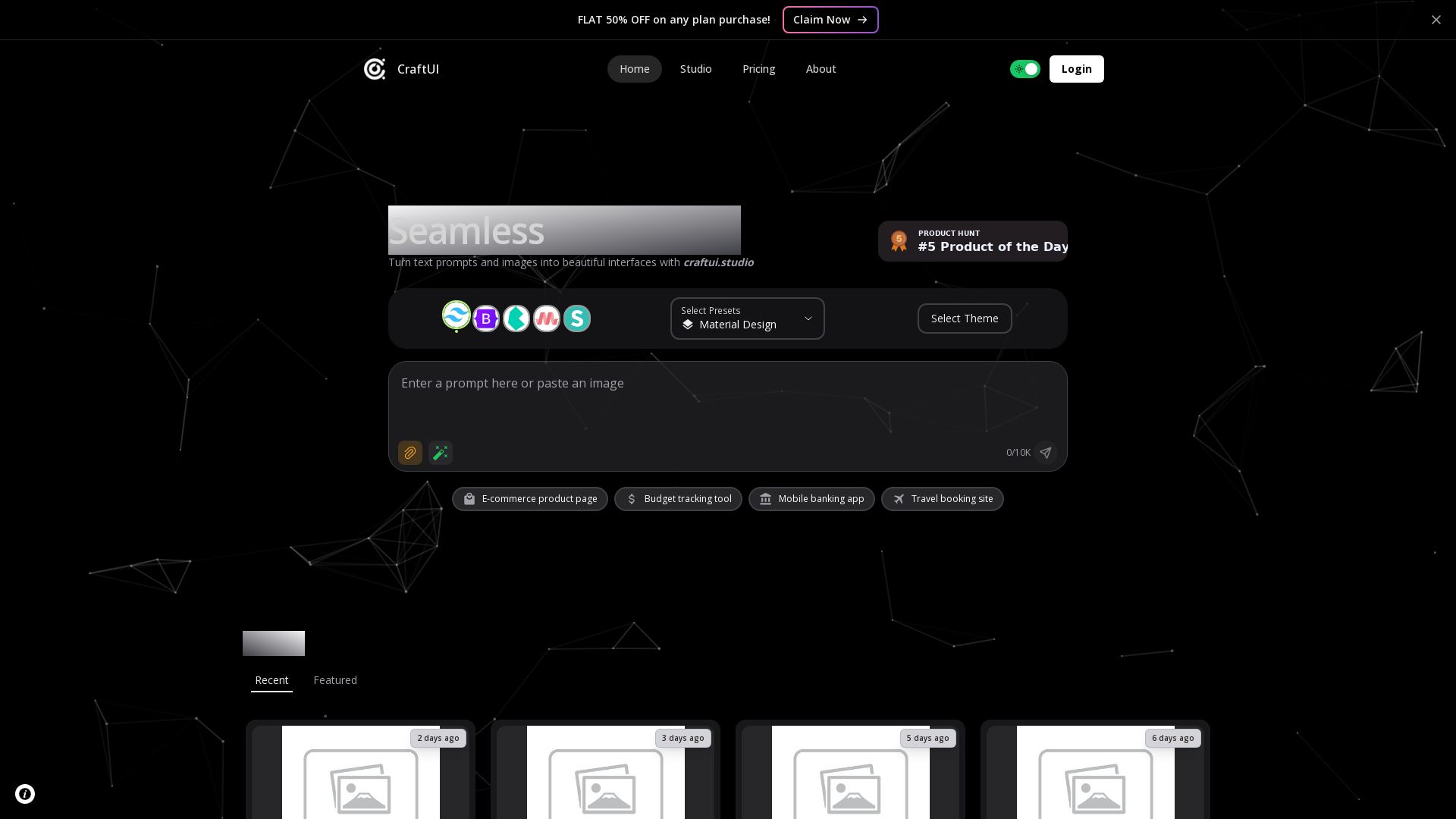
Task: Click the Login button
Action: [x=1076, y=69]
